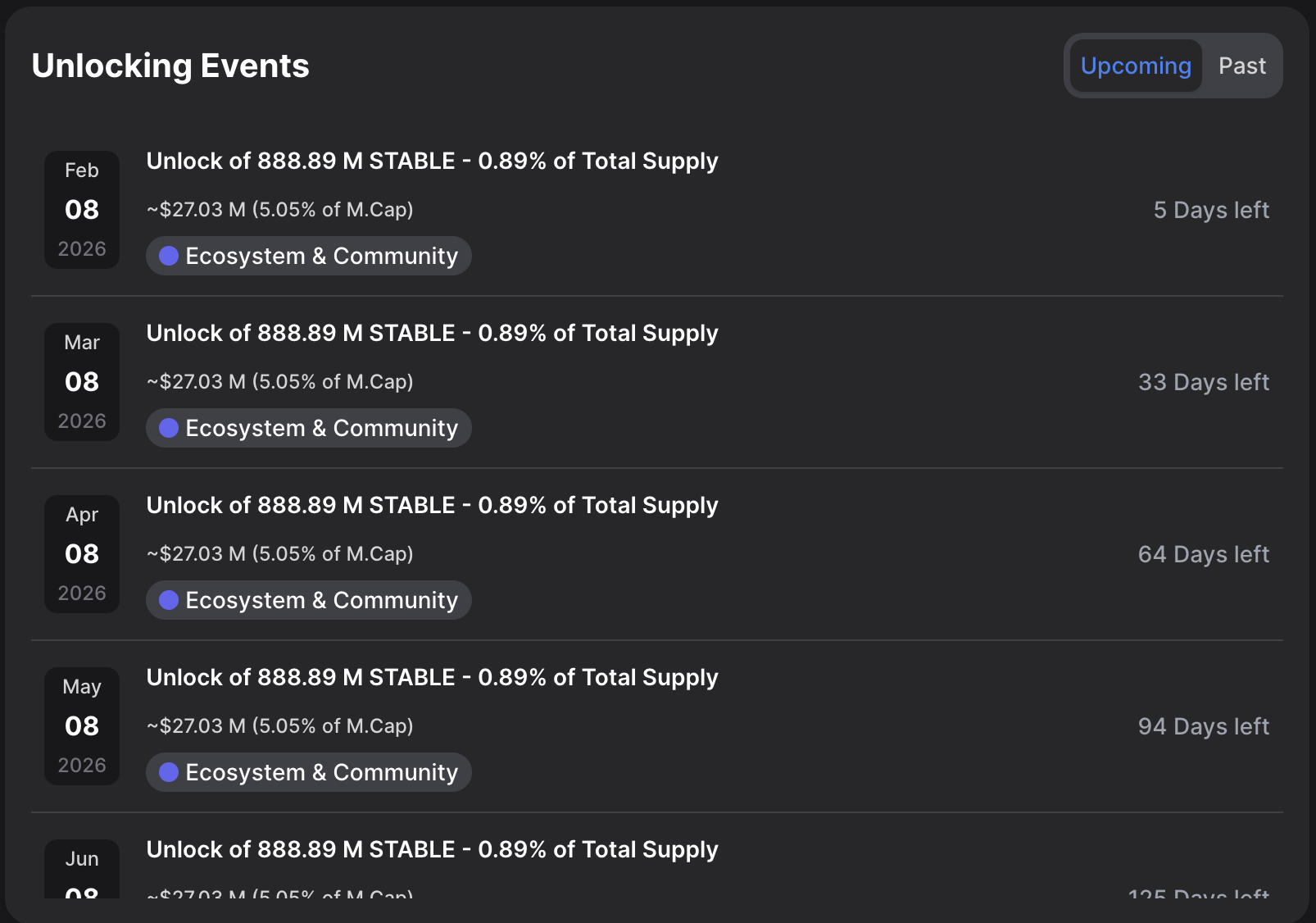Open the Past unlocking events tab
Viewport: 1316px width, 923px height.
click(1241, 66)
